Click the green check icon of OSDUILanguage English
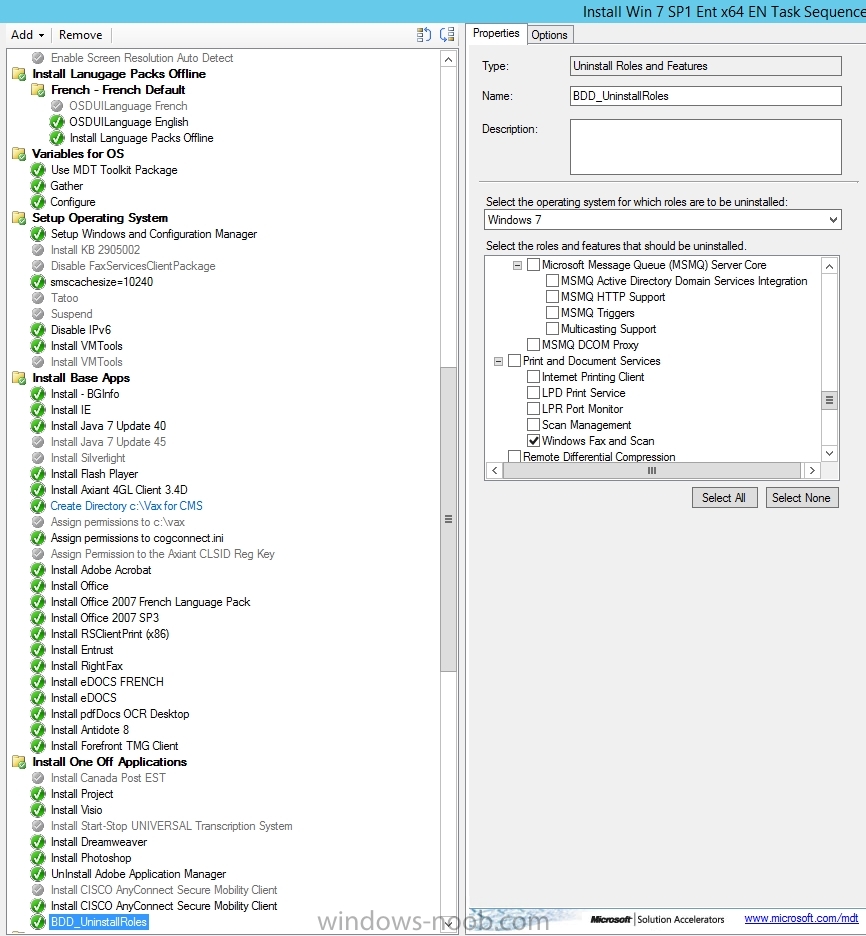Screen dimensions: 866x936 [57, 122]
